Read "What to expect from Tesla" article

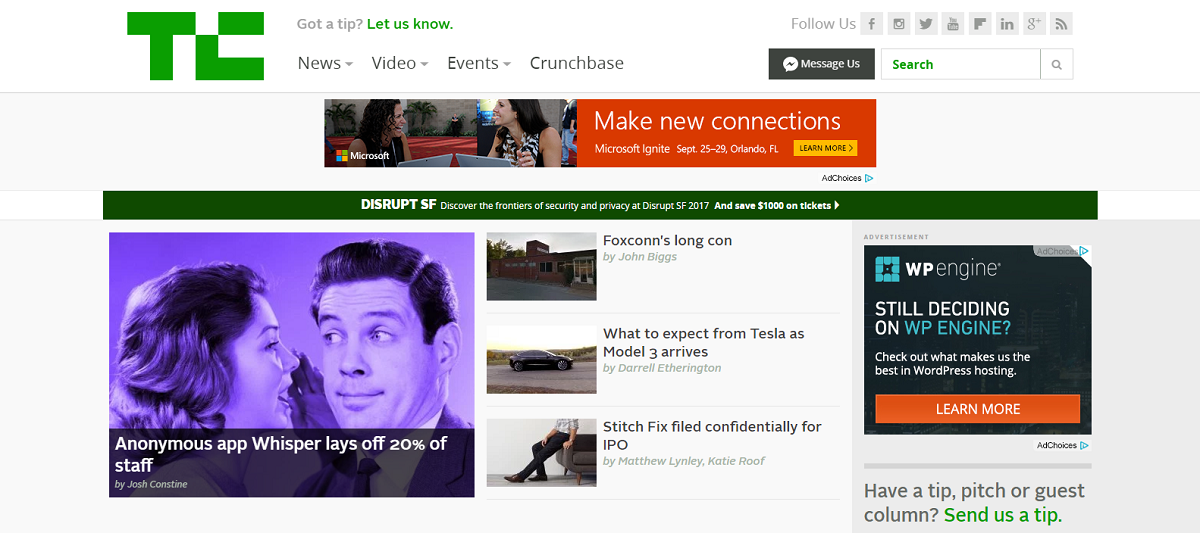tap(704, 343)
